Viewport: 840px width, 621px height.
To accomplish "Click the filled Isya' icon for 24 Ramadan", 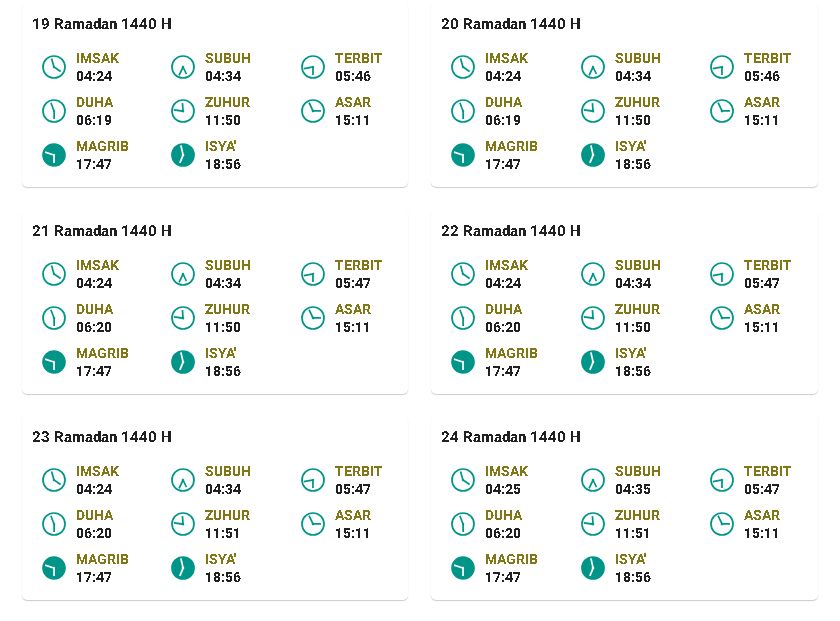I will click(x=592, y=568).
